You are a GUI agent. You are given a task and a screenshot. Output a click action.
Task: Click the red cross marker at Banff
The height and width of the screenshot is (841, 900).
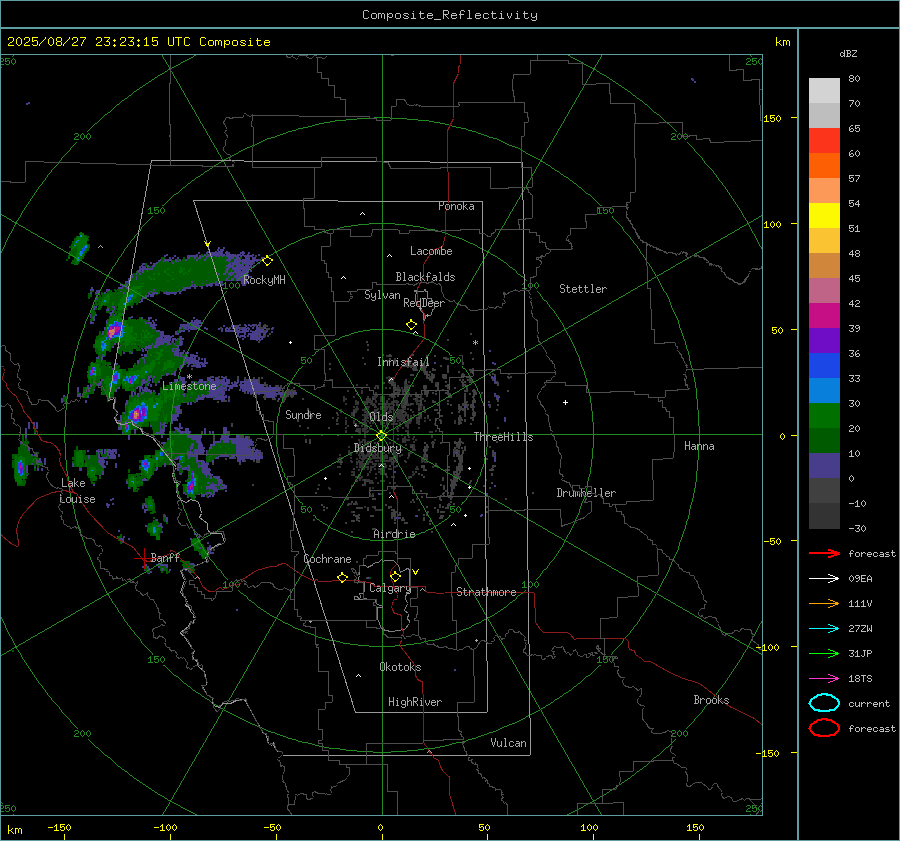click(x=143, y=557)
